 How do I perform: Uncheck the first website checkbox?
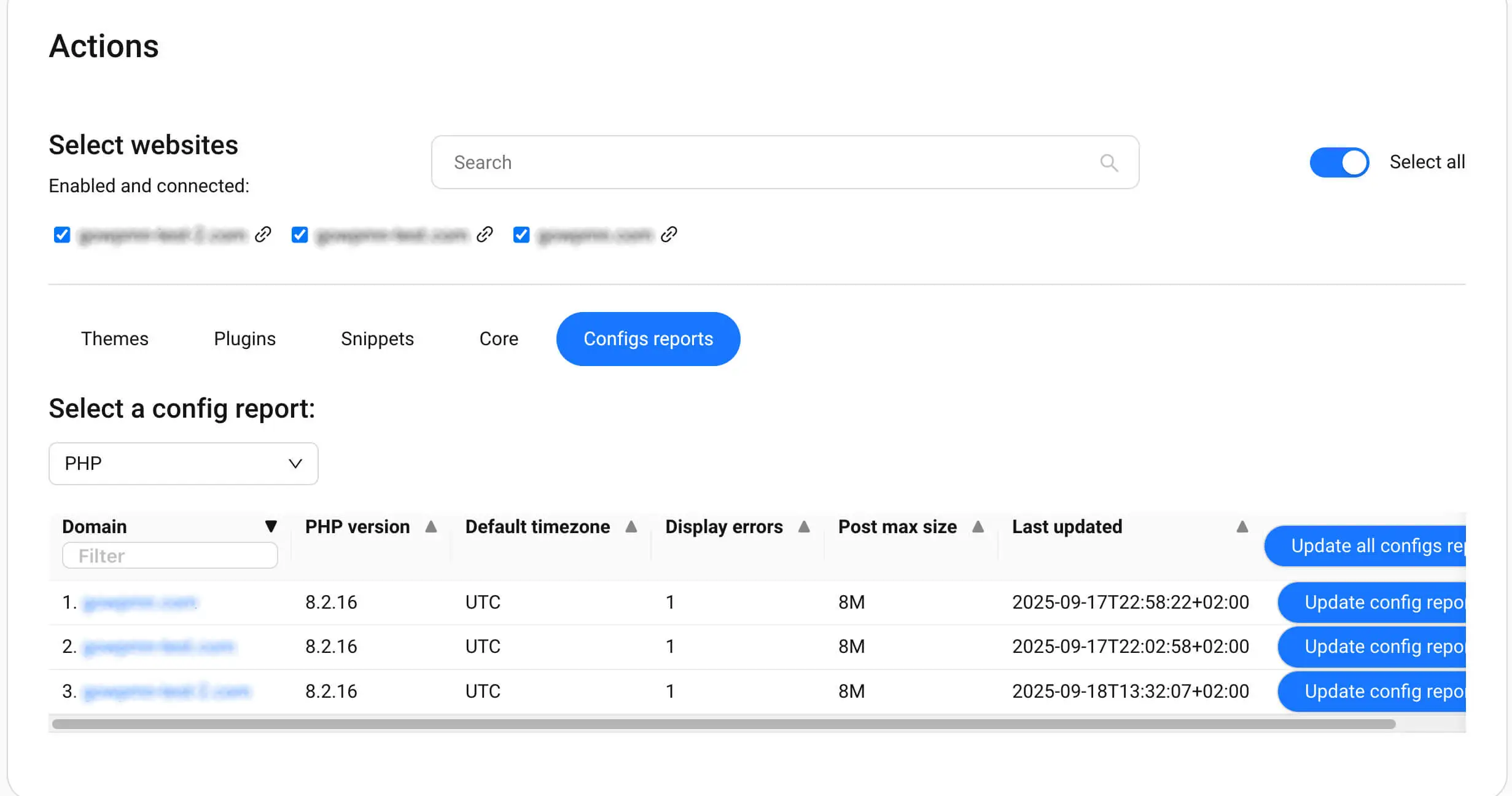[62, 234]
